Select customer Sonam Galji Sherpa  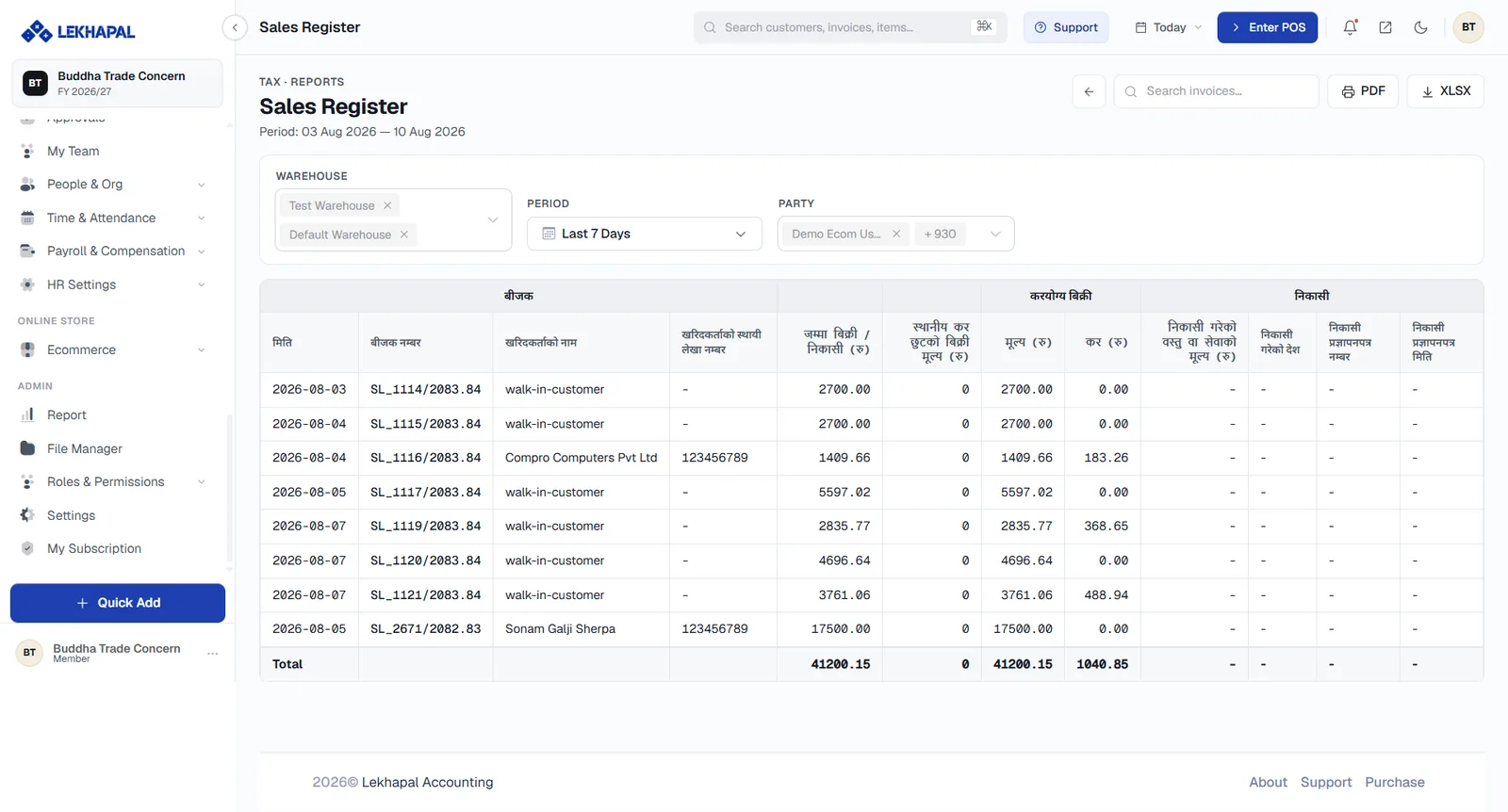[x=560, y=629]
